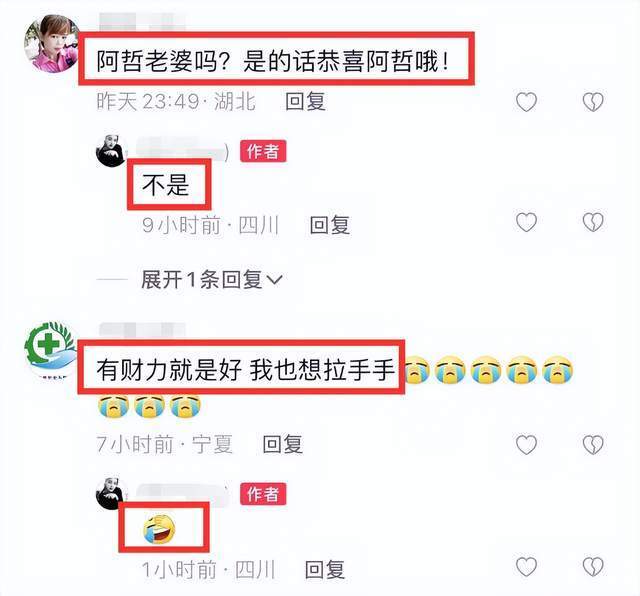Like the author's laughing emoji reply
The height and width of the screenshot is (596, 640).
pyautogui.click(x=527, y=567)
